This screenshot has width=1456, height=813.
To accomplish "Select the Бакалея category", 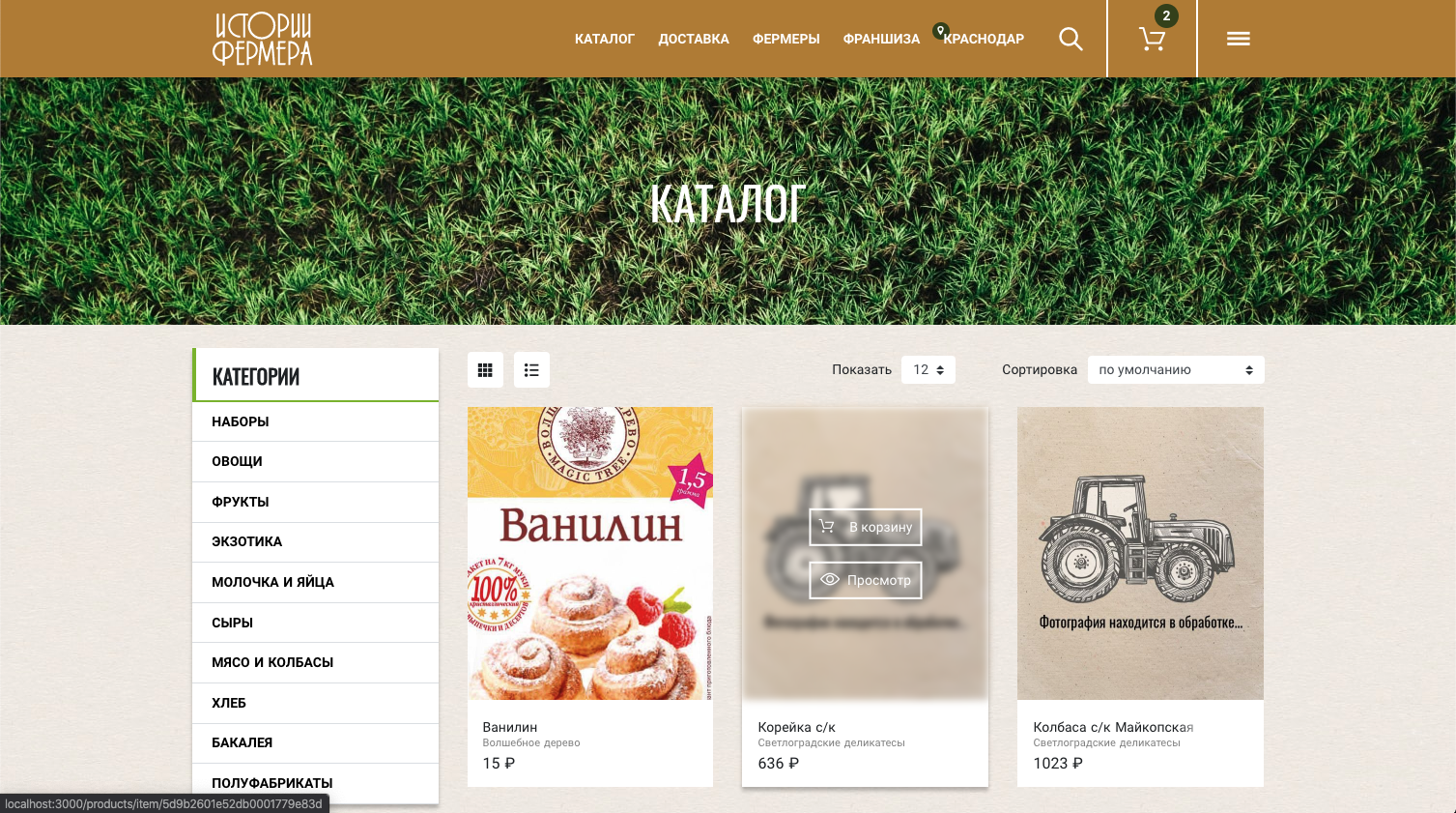I will coord(316,742).
